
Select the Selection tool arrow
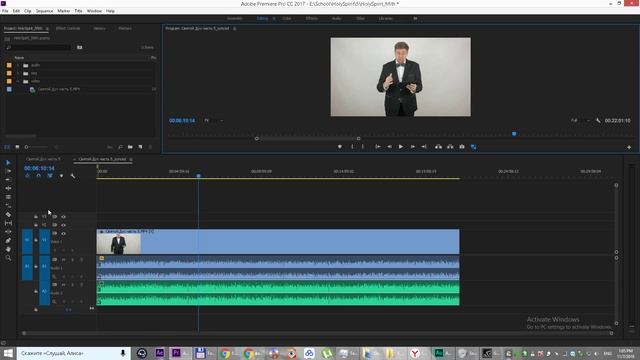pyautogui.click(x=8, y=162)
